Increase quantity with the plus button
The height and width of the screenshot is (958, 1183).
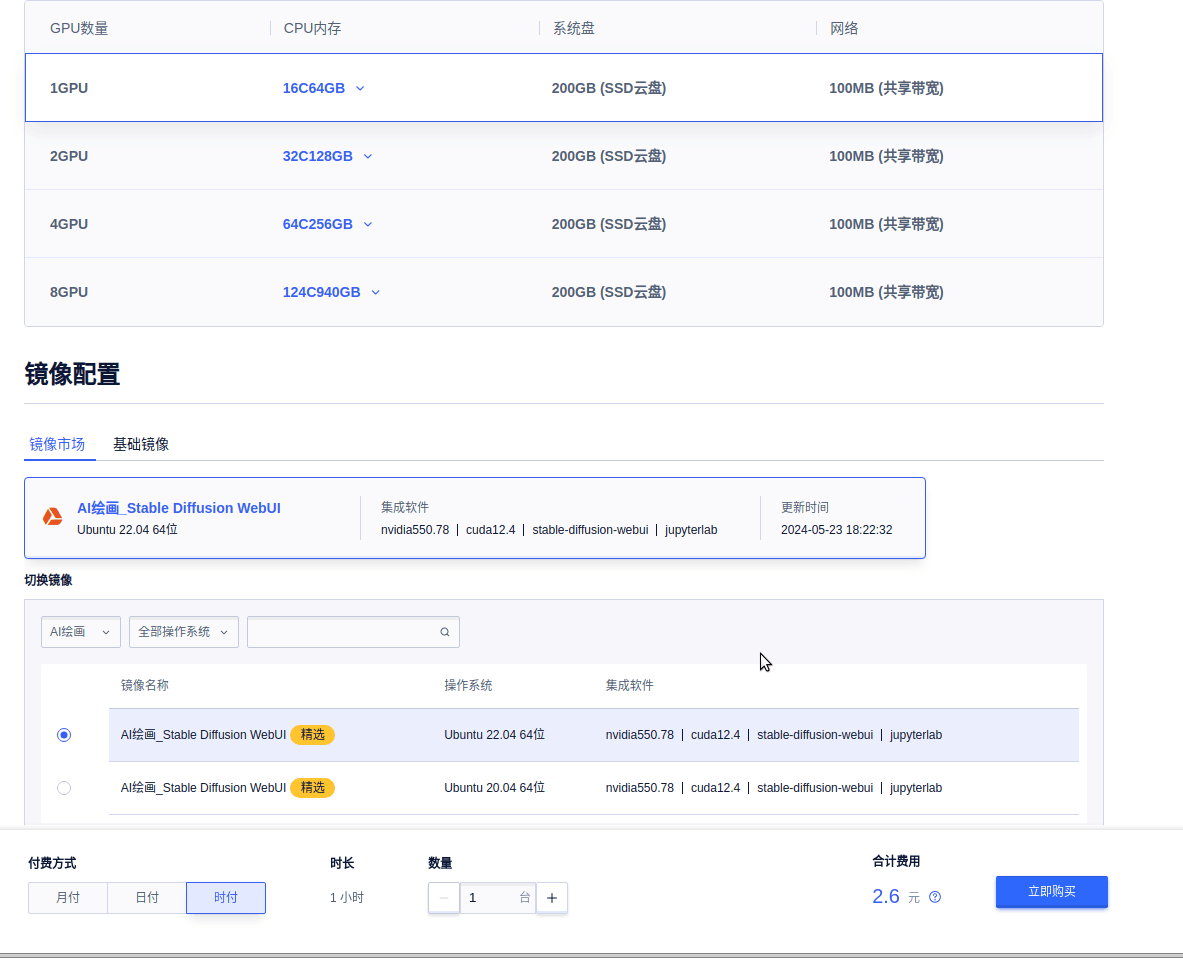(551, 897)
